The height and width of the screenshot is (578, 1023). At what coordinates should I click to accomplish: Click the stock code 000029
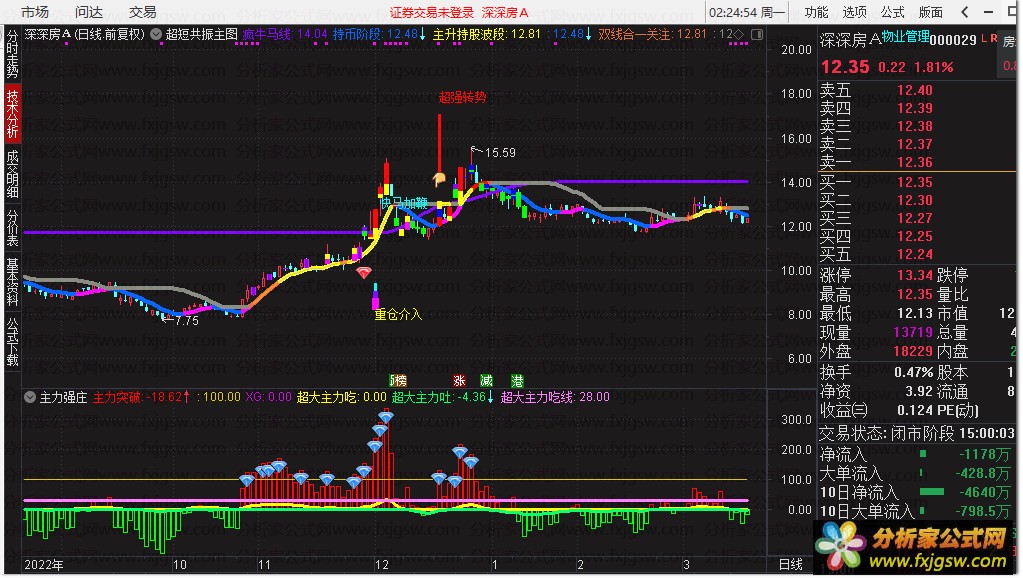click(x=953, y=40)
